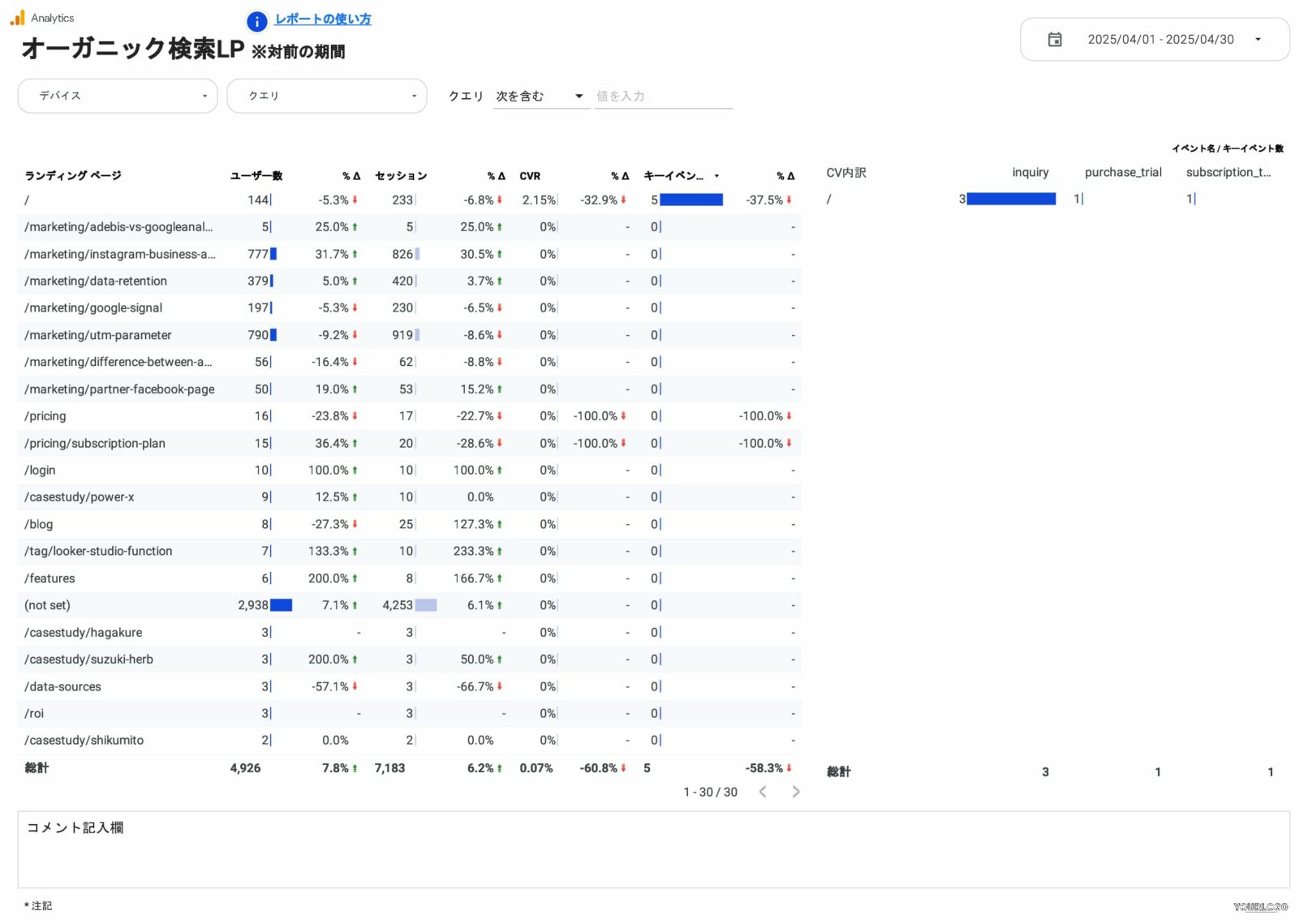Go to next table page arrow
This screenshot has width=1308, height=924.
(x=795, y=792)
